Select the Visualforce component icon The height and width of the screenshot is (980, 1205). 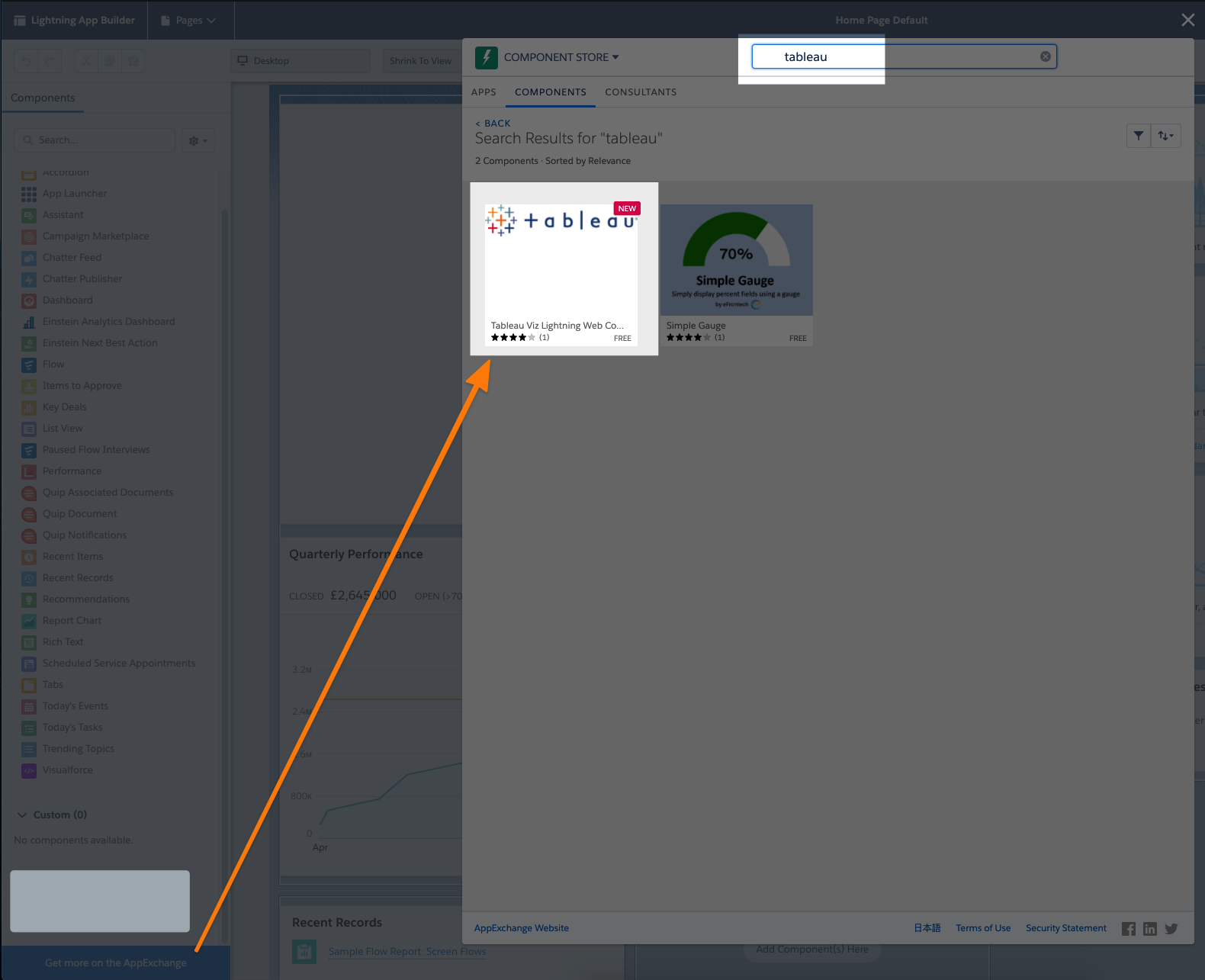pos(29,770)
